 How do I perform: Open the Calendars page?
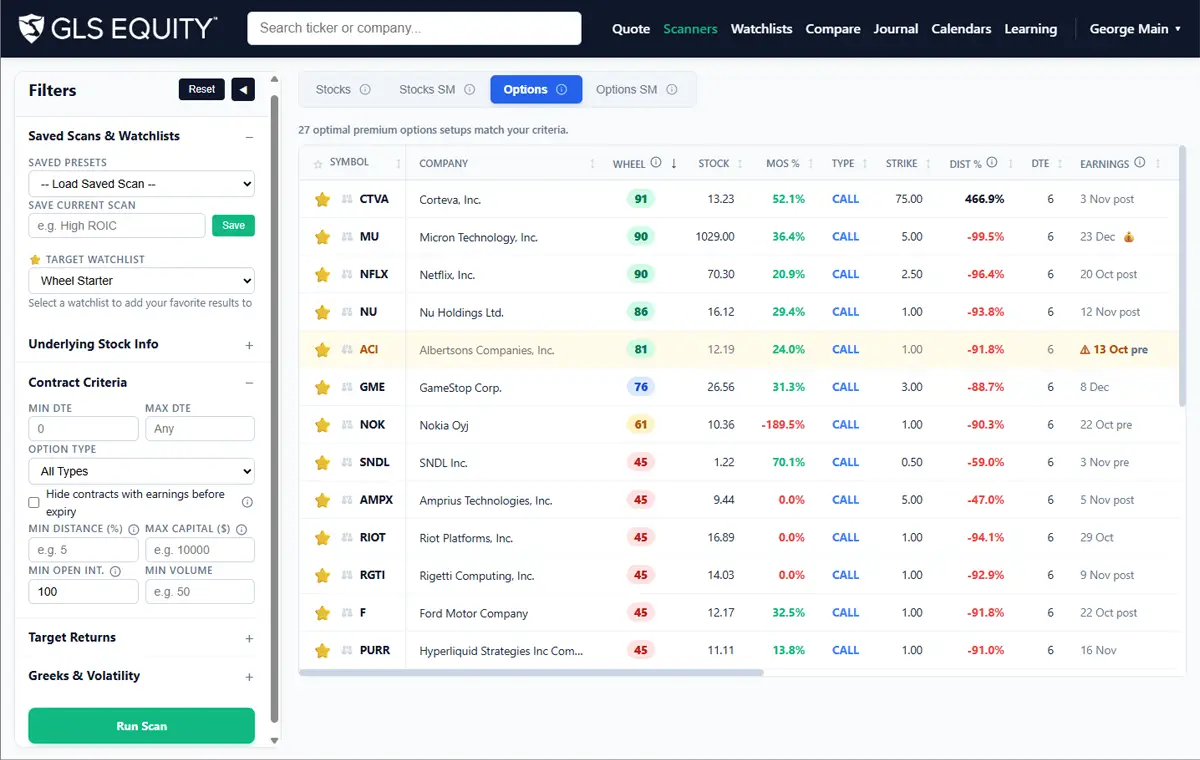[961, 29]
